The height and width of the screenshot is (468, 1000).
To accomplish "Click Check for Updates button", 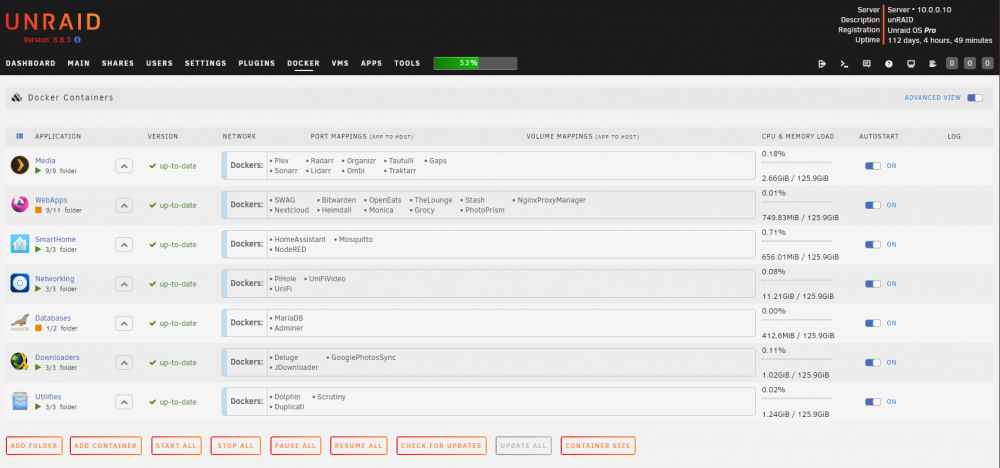I will pyautogui.click(x=441, y=446).
